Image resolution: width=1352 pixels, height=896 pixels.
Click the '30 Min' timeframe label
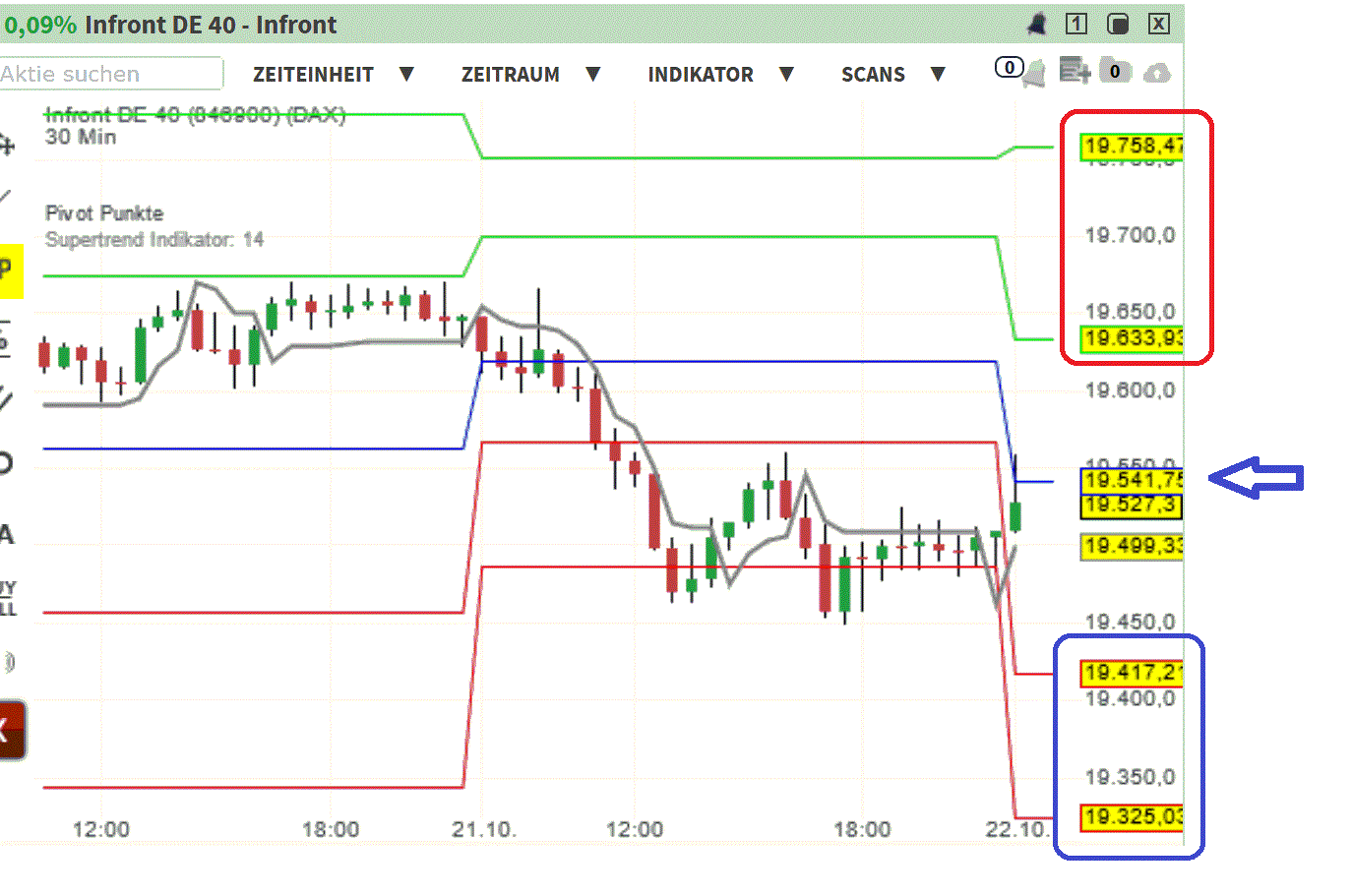tap(81, 137)
